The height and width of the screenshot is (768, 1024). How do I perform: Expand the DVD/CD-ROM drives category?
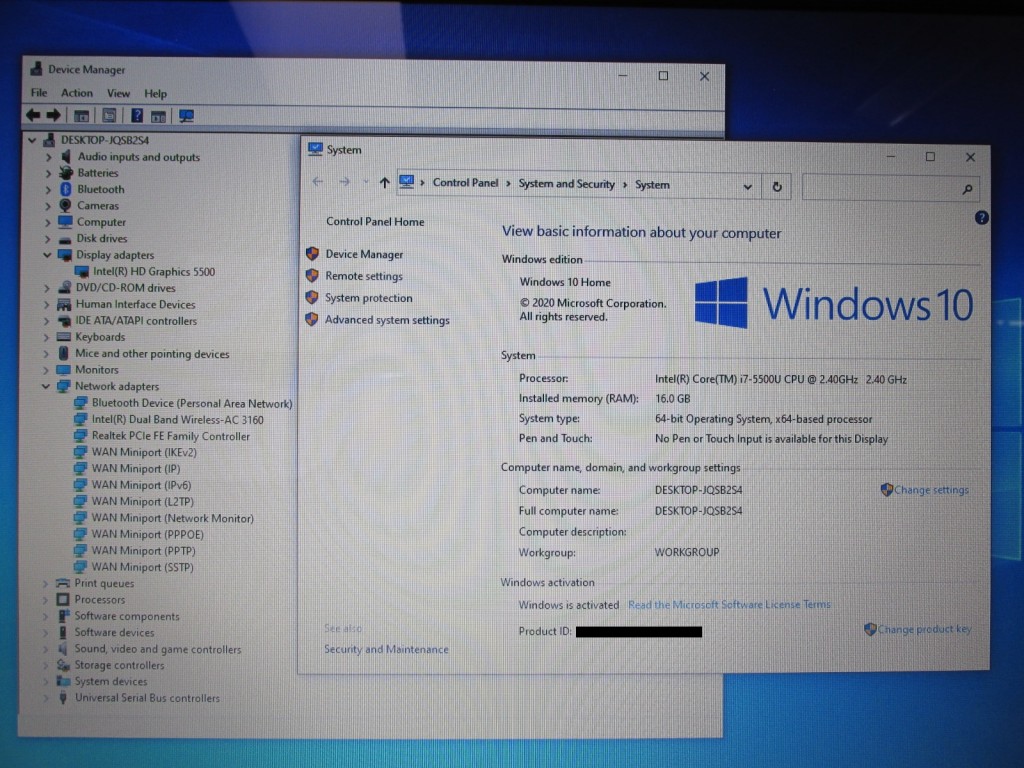pos(47,287)
